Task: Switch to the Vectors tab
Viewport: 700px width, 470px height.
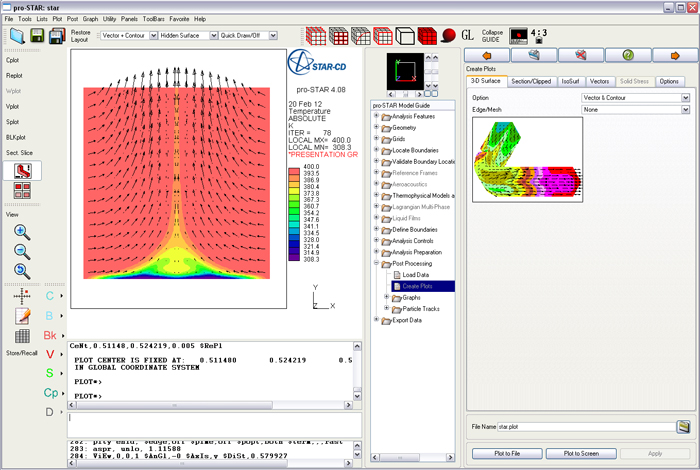Action: point(599,81)
